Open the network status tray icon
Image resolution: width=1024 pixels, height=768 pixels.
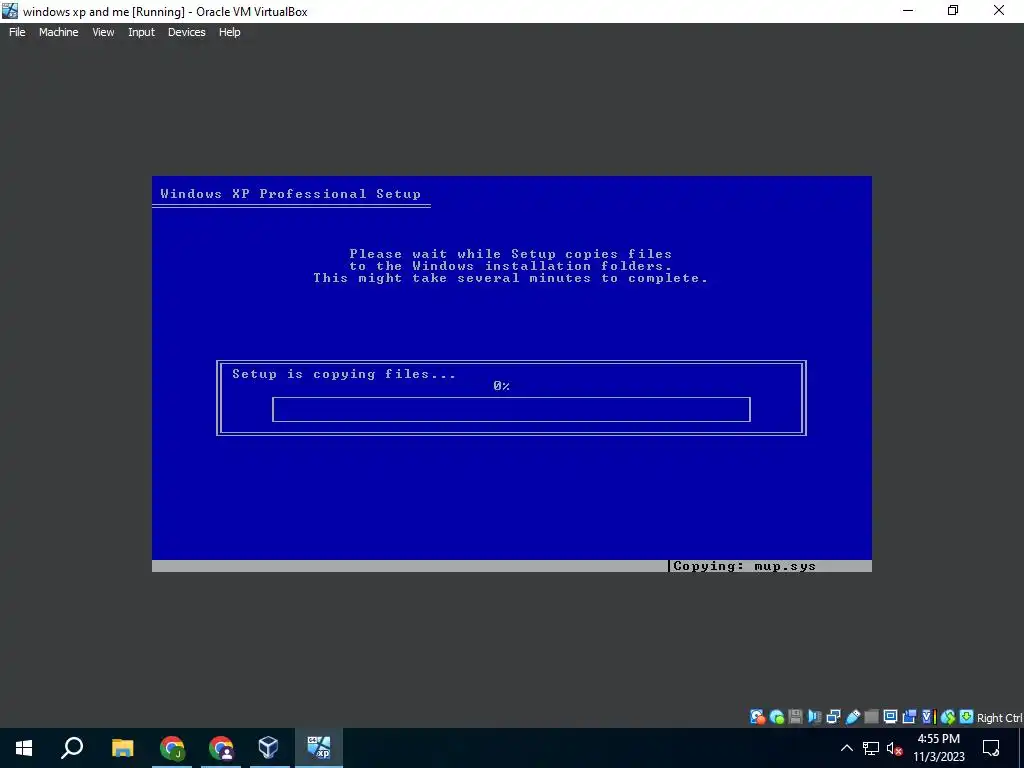(x=871, y=748)
